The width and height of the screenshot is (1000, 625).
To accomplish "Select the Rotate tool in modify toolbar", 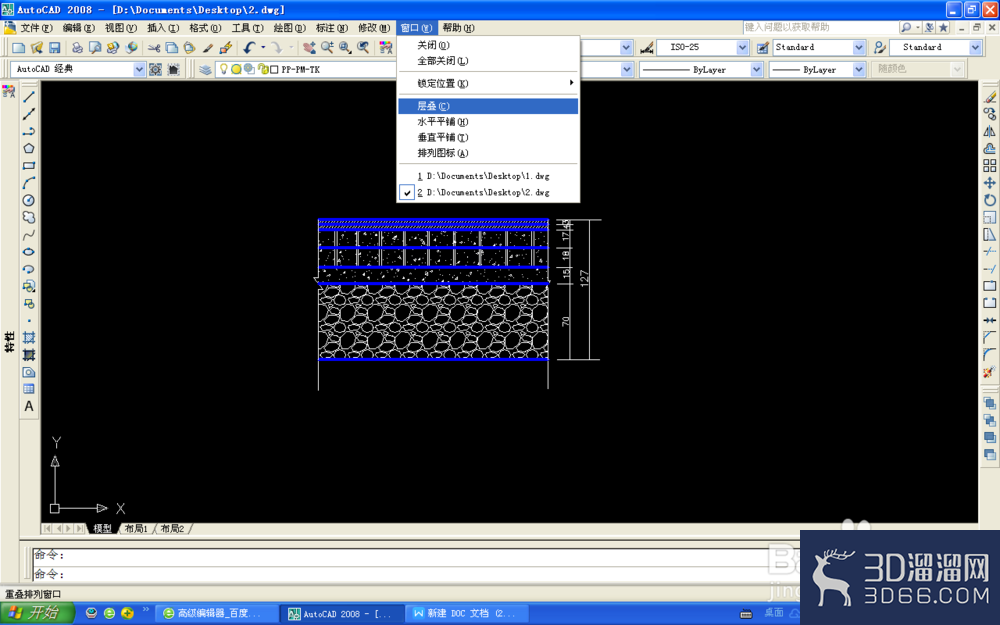I will coord(989,200).
